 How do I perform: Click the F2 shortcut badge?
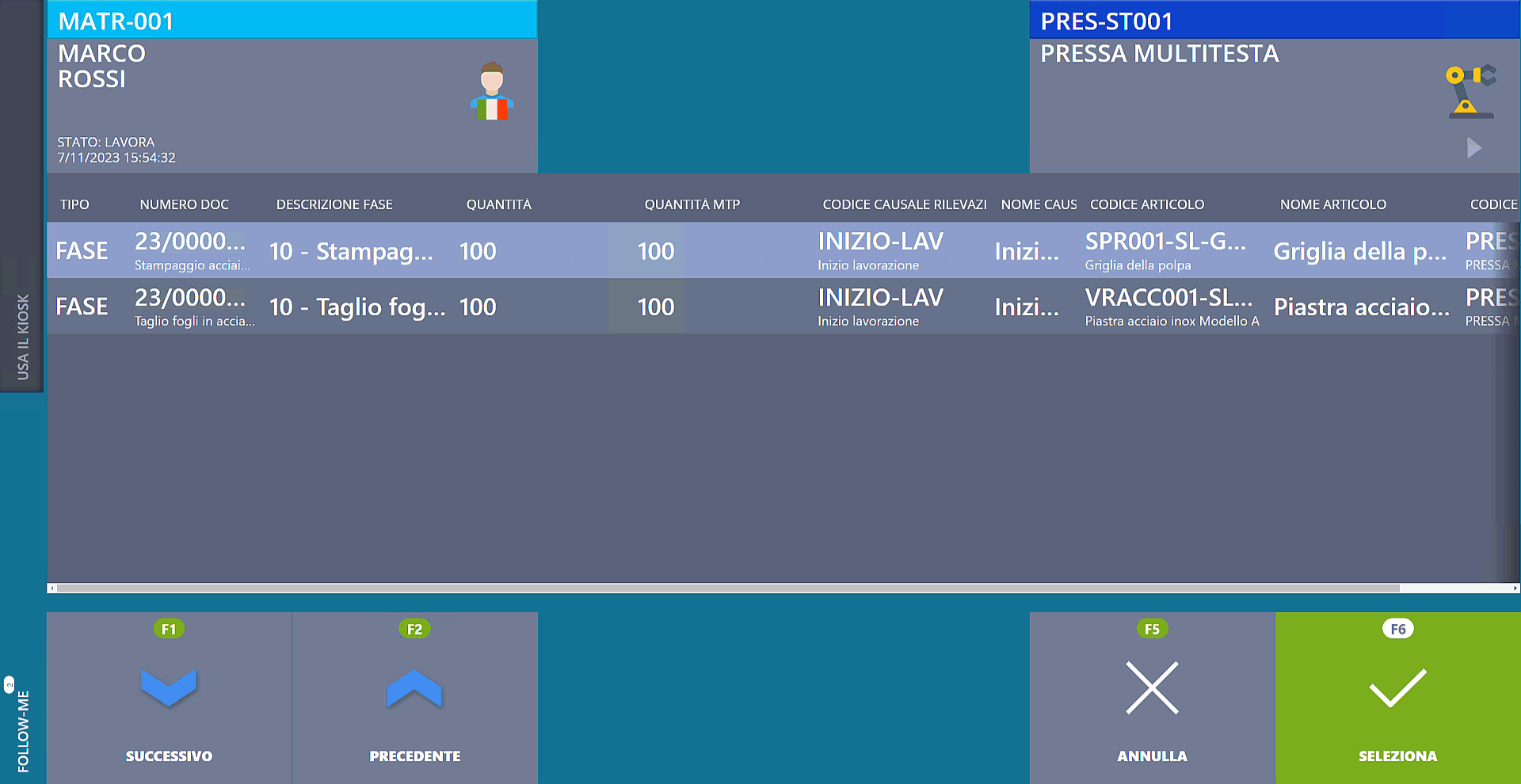pyautogui.click(x=414, y=629)
